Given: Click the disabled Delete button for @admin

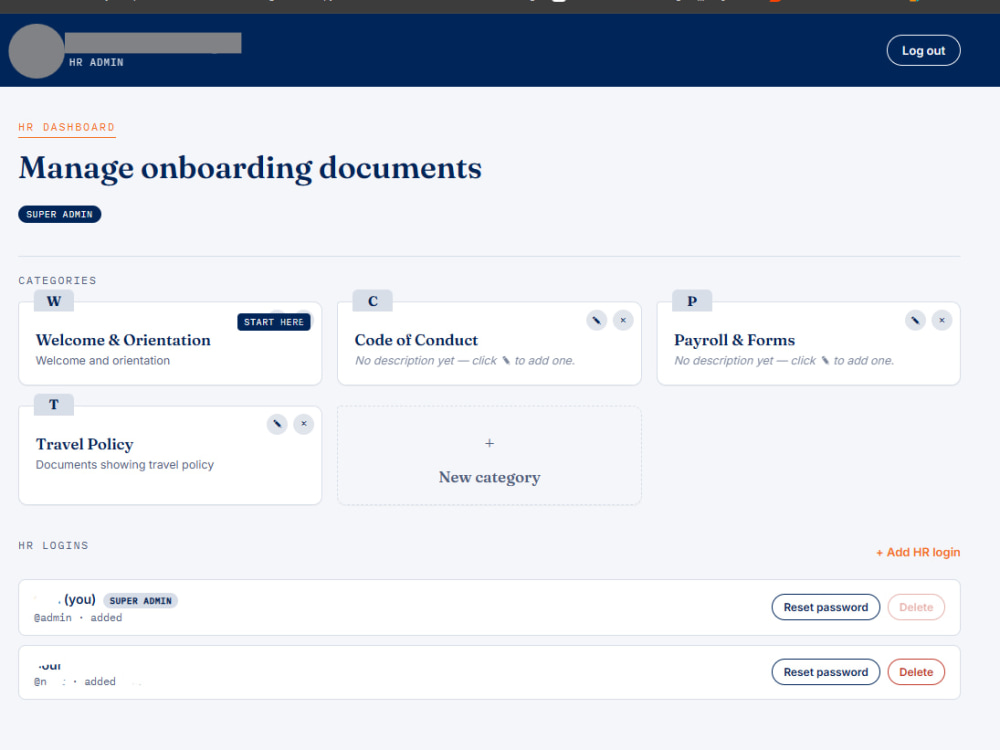Looking at the screenshot, I should click(916, 607).
